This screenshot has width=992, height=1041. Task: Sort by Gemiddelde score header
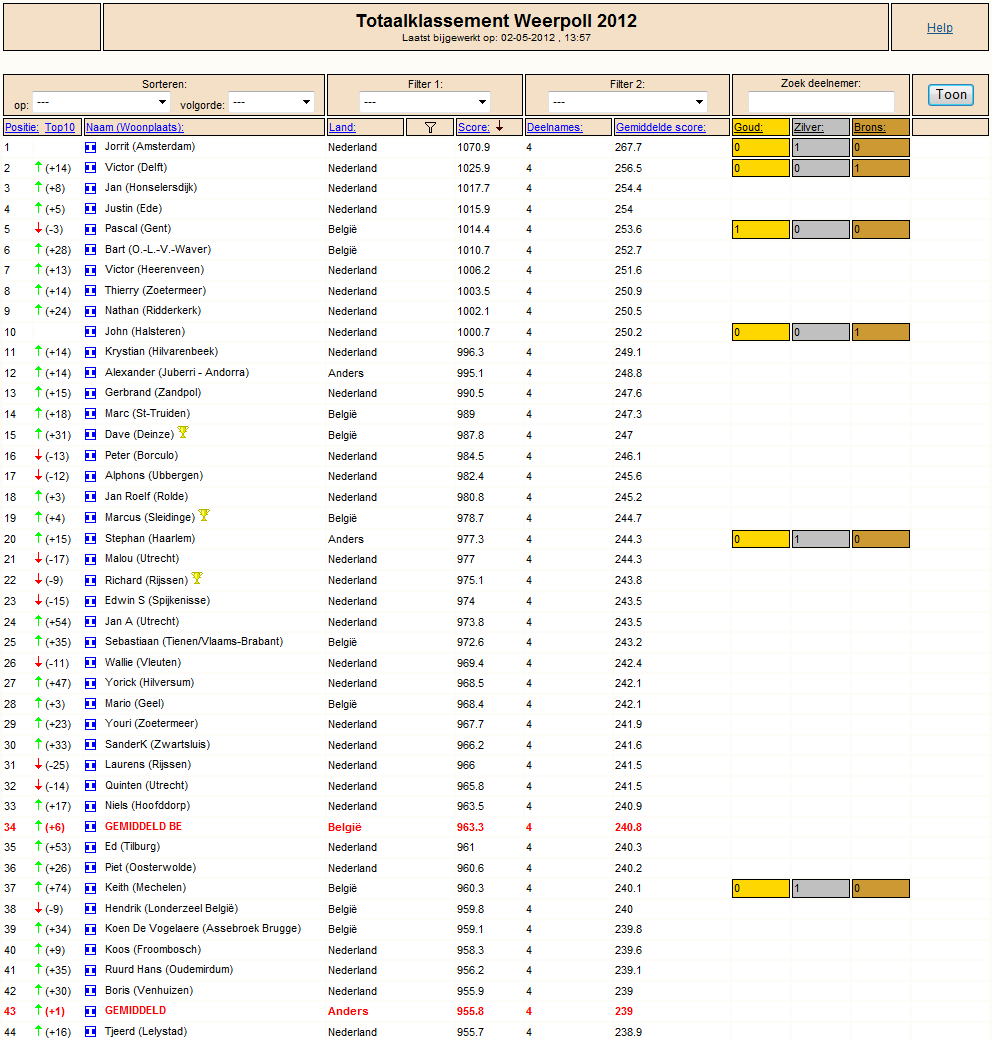(661, 127)
